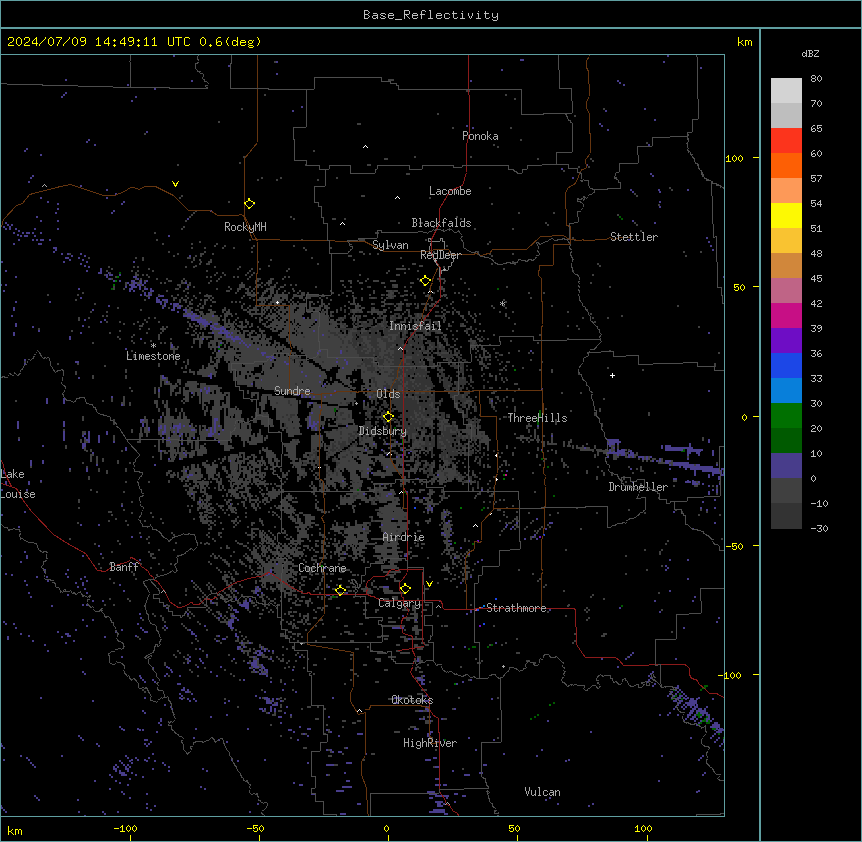The image size is (862, 842).
Task: Click the 80 value at the legend top
Action: 816,79
